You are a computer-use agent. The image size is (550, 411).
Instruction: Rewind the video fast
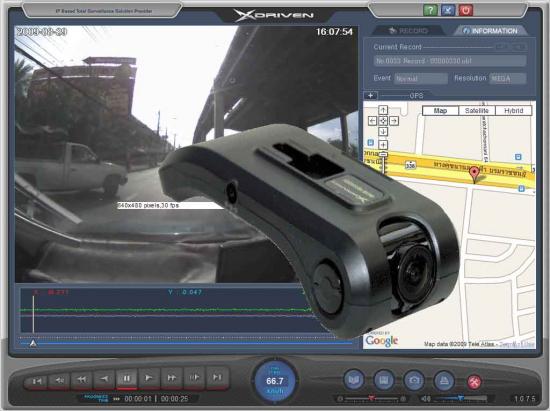click(81, 379)
